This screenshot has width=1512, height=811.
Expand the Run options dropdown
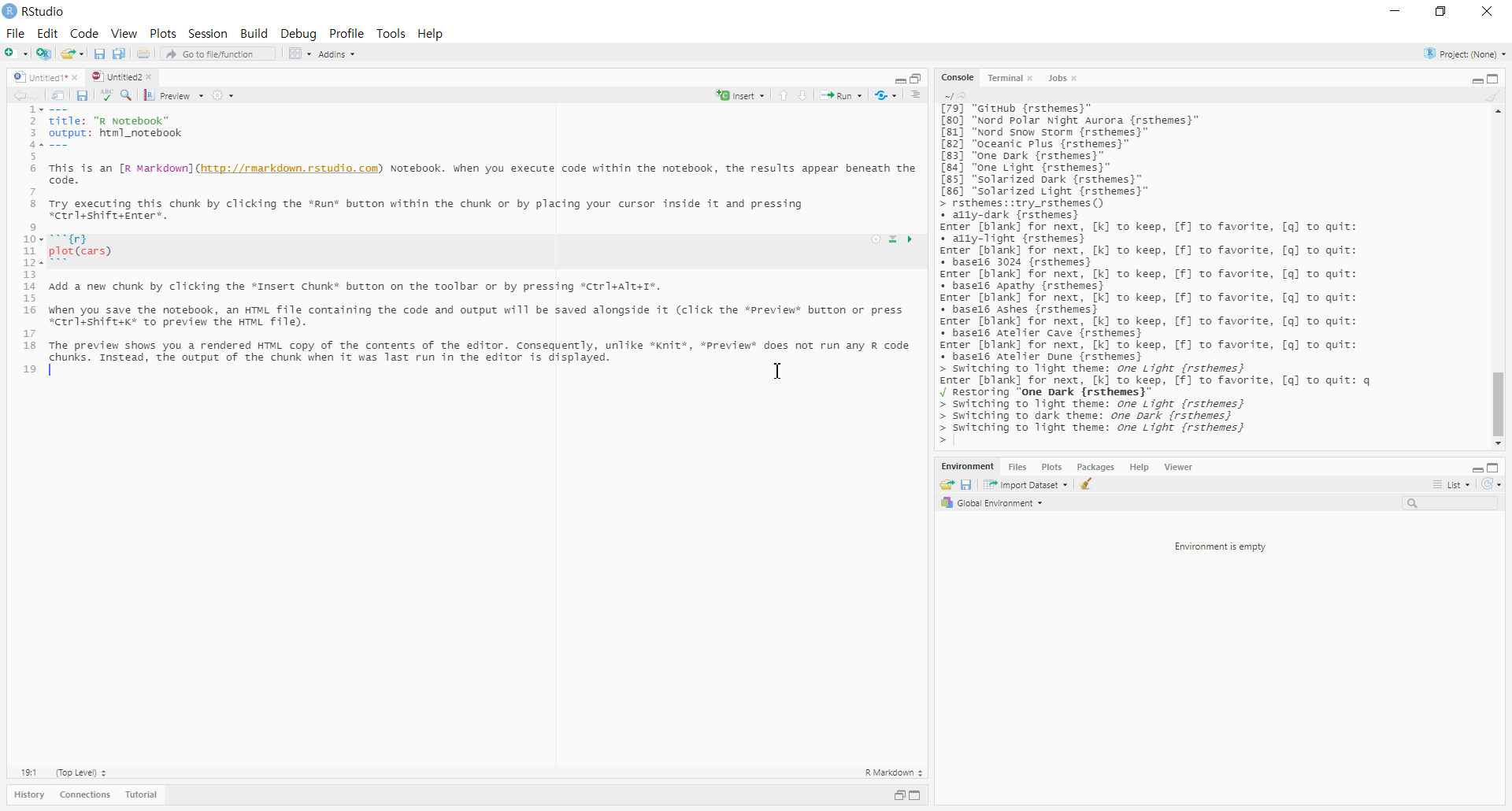[859, 96]
